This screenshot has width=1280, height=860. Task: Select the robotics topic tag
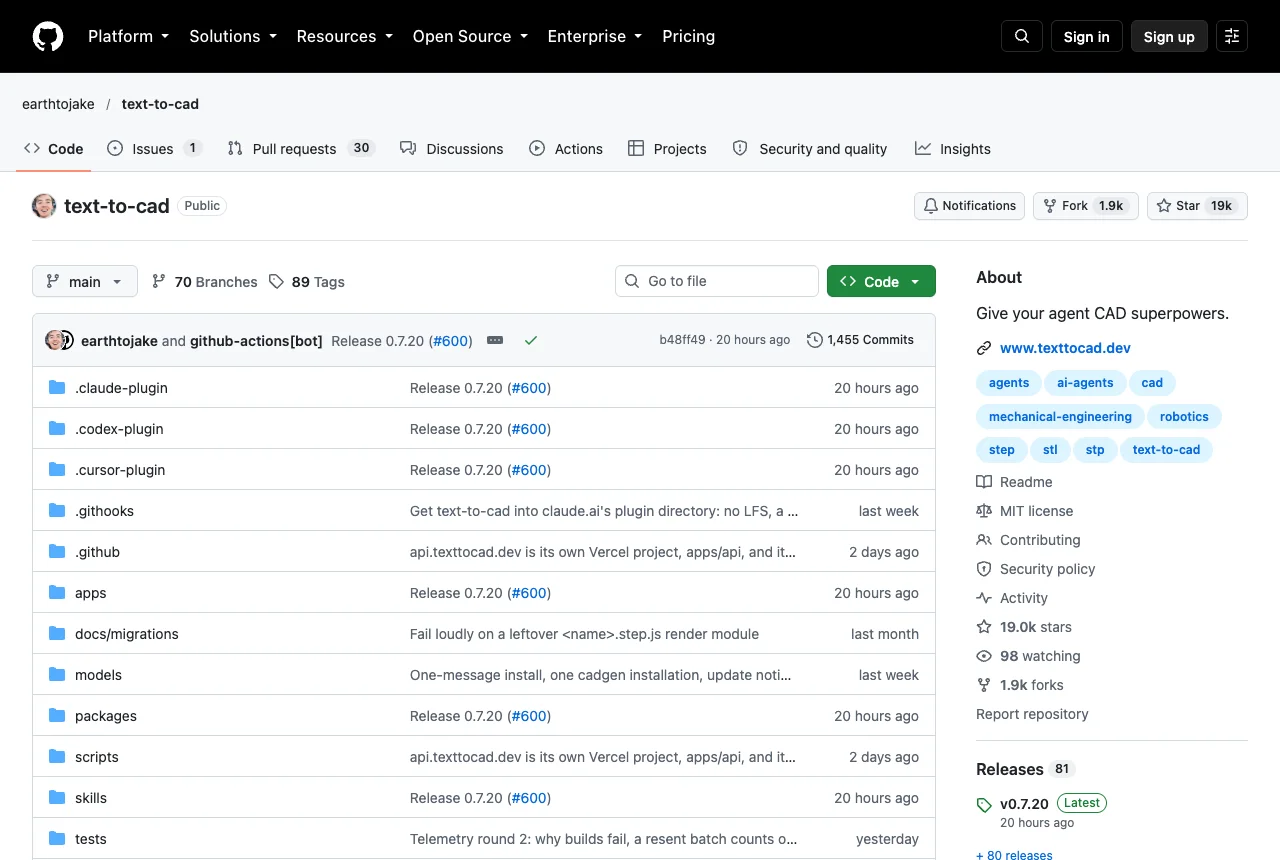(1184, 417)
